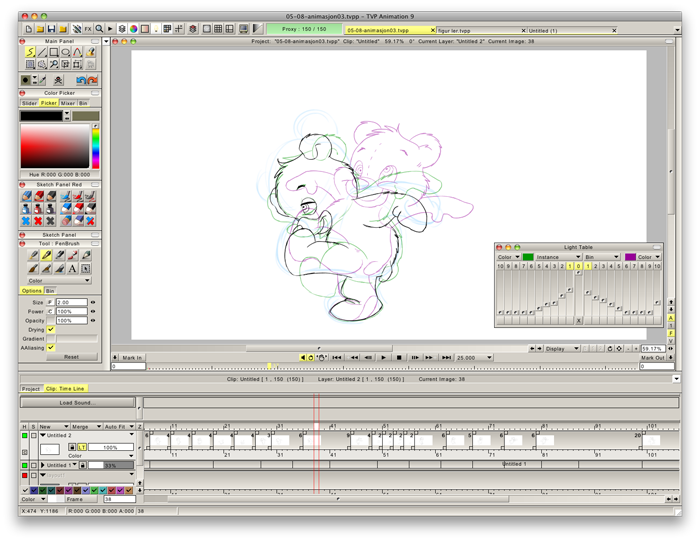The width and height of the screenshot is (700, 541).
Task: Select the red ink bottle in Sketch Panel Red
Action: point(38,208)
